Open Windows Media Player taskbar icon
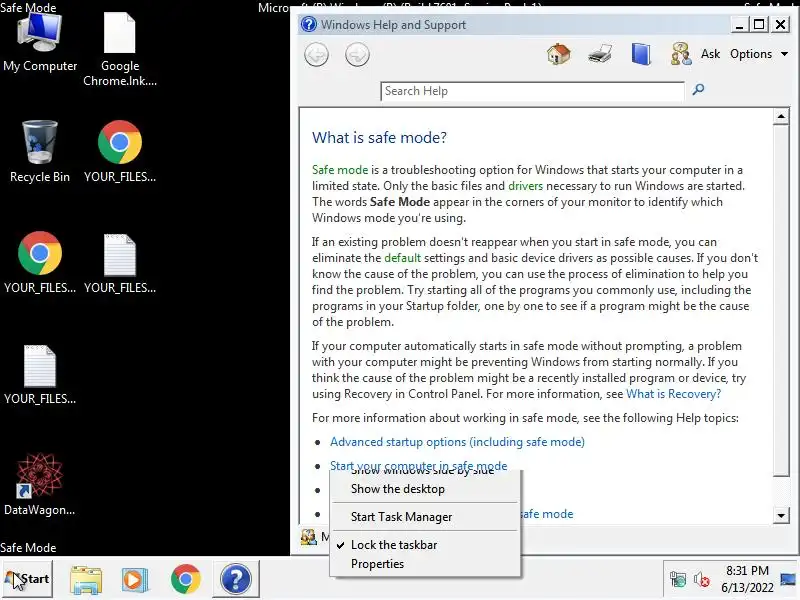800x600 pixels. click(135, 579)
